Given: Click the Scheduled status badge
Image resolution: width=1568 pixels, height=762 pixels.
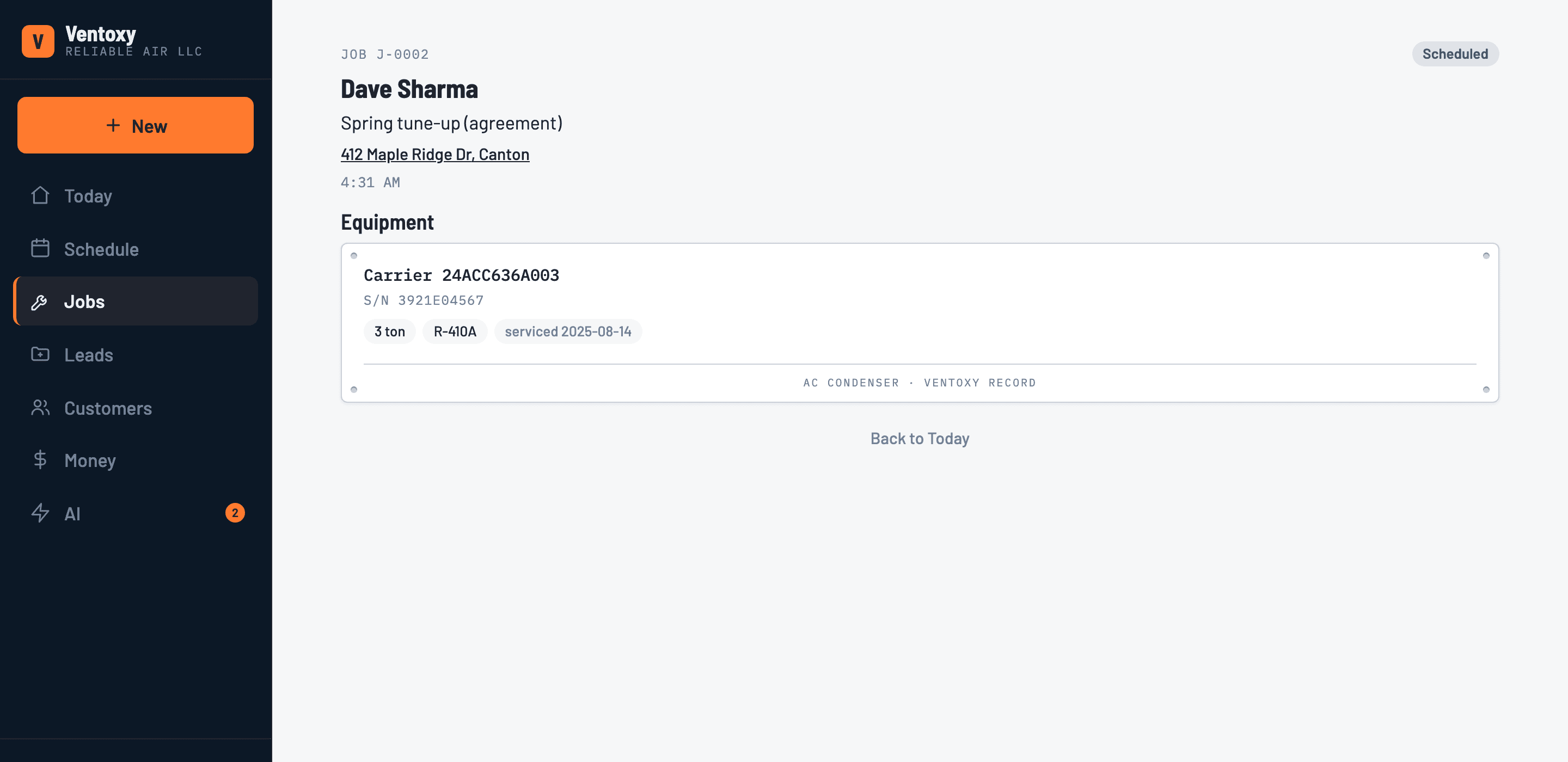Looking at the screenshot, I should click(x=1455, y=53).
